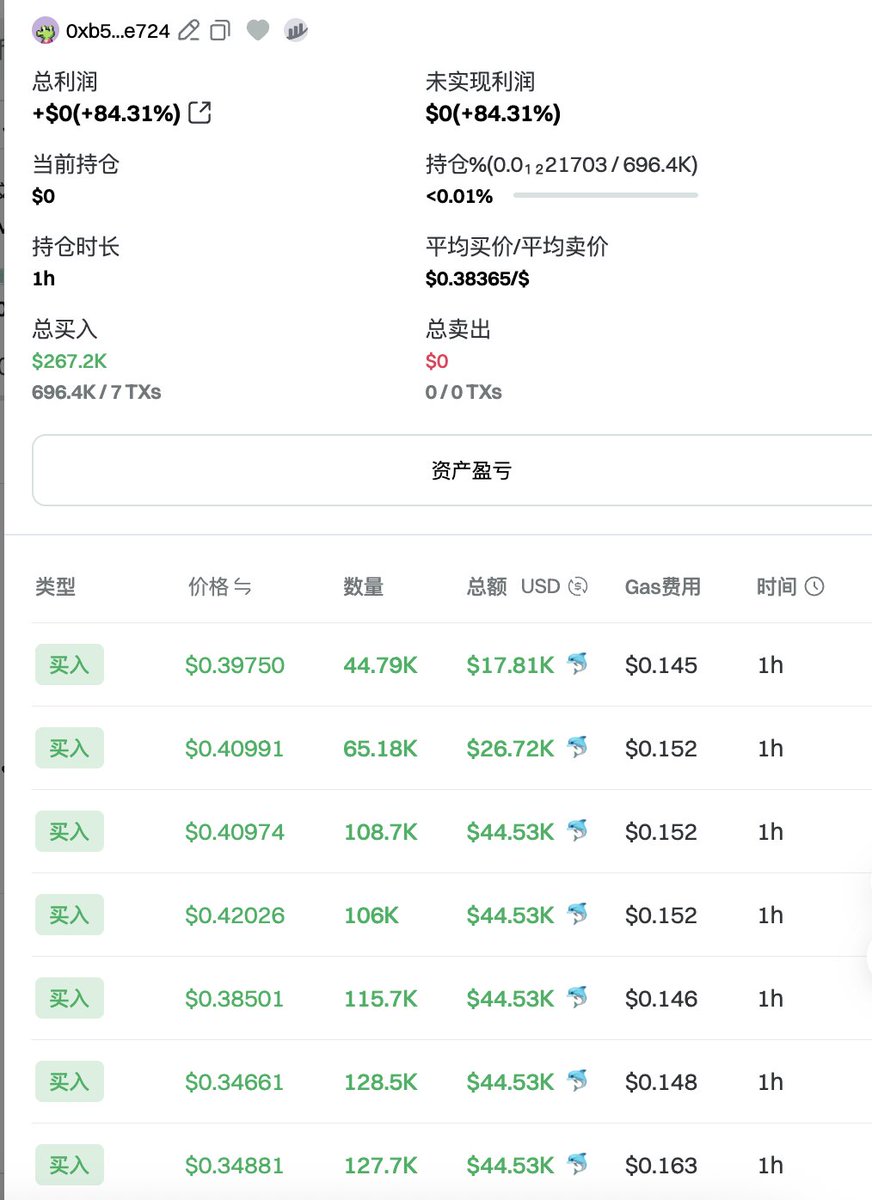872x1200 pixels.
Task: Click the holding percentage progress bar
Action: click(x=605, y=195)
